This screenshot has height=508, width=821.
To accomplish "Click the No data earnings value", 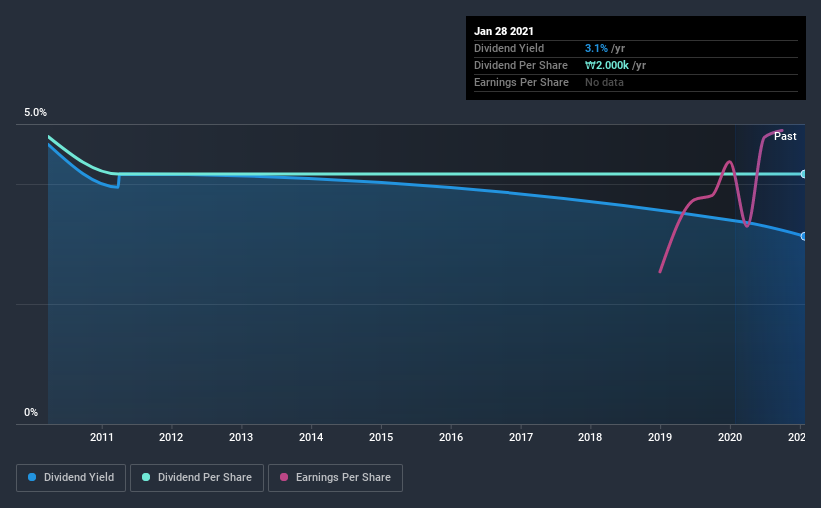I will 604,82.
